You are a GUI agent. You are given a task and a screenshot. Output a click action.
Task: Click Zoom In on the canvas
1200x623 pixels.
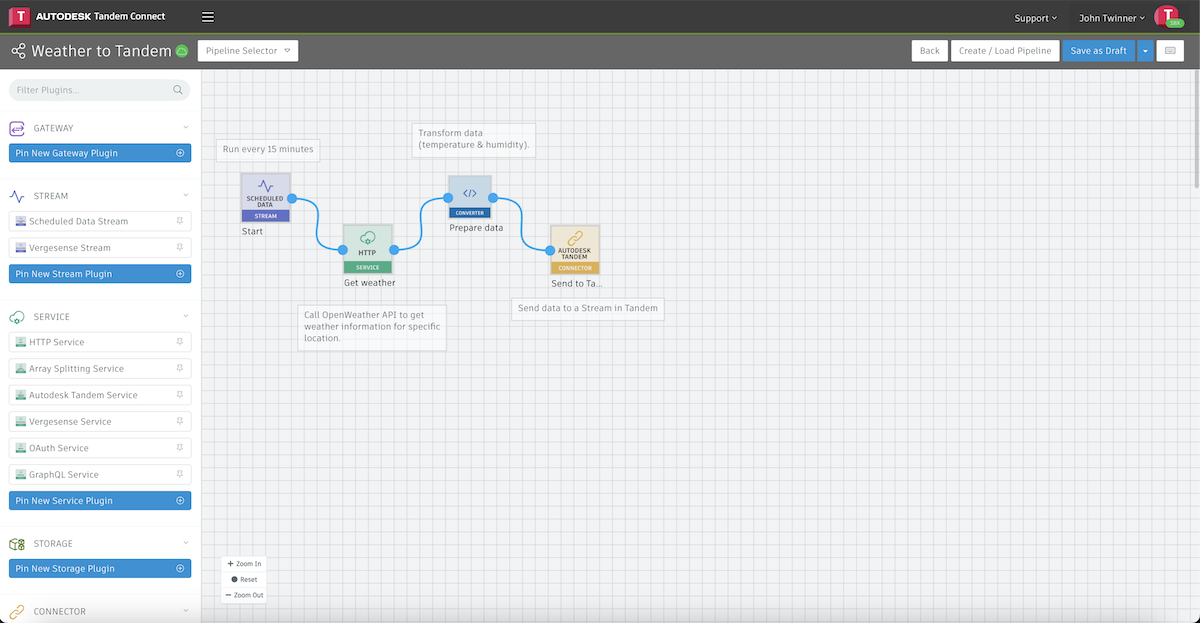tap(244, 564)
